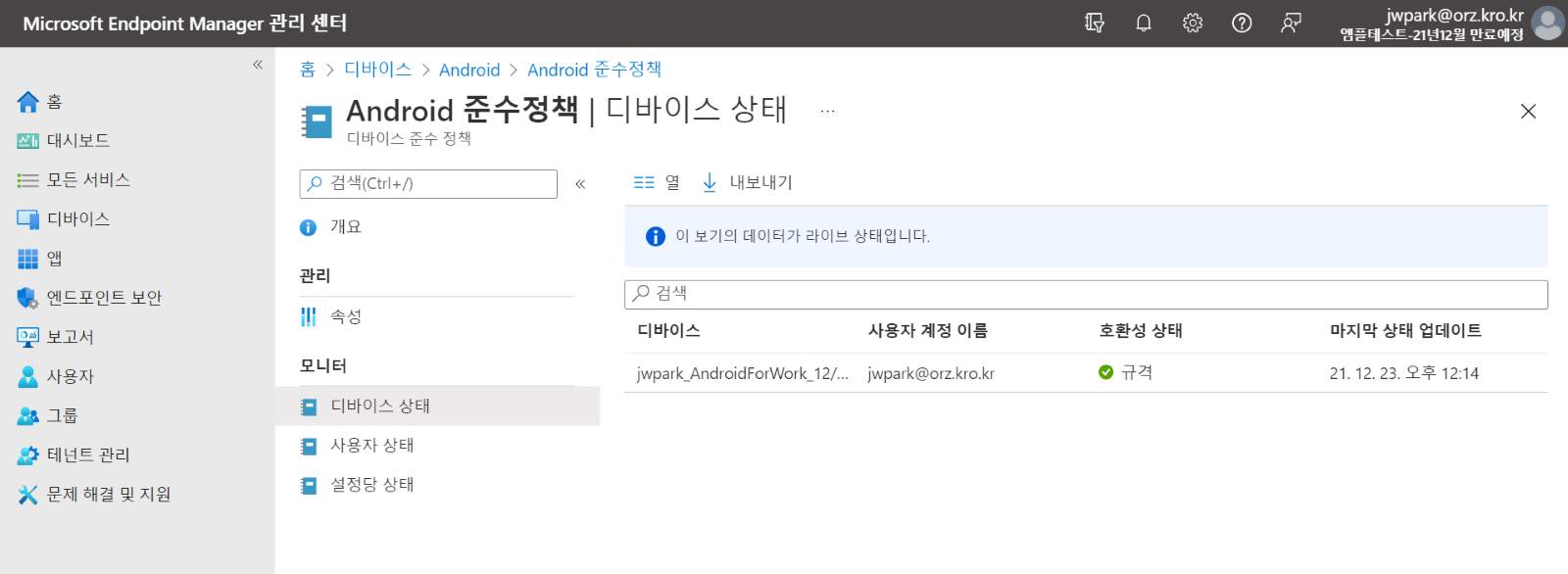Click the 개요 info icon

click(x=309, y=227)
